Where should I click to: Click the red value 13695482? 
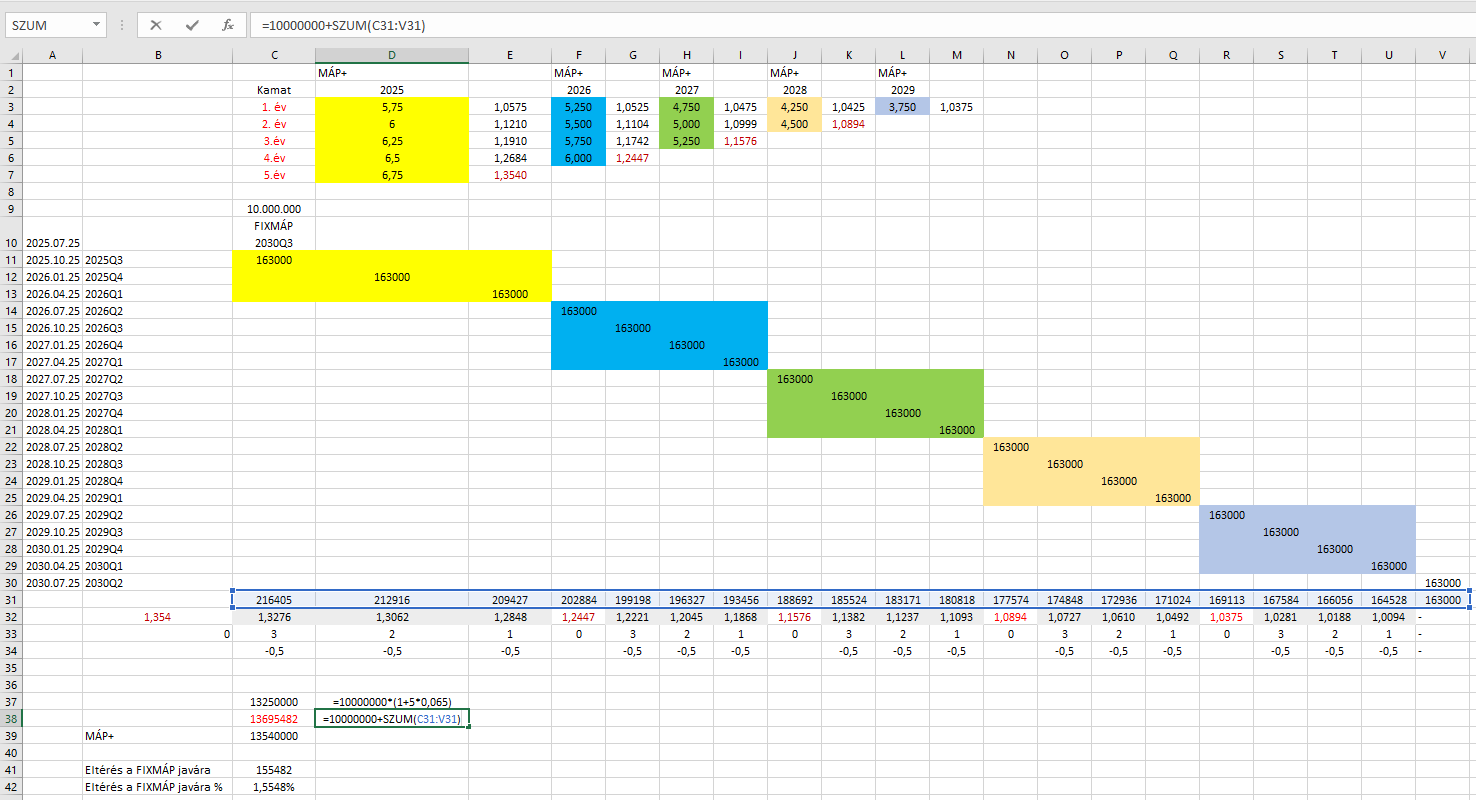click(x=273, y=719)
